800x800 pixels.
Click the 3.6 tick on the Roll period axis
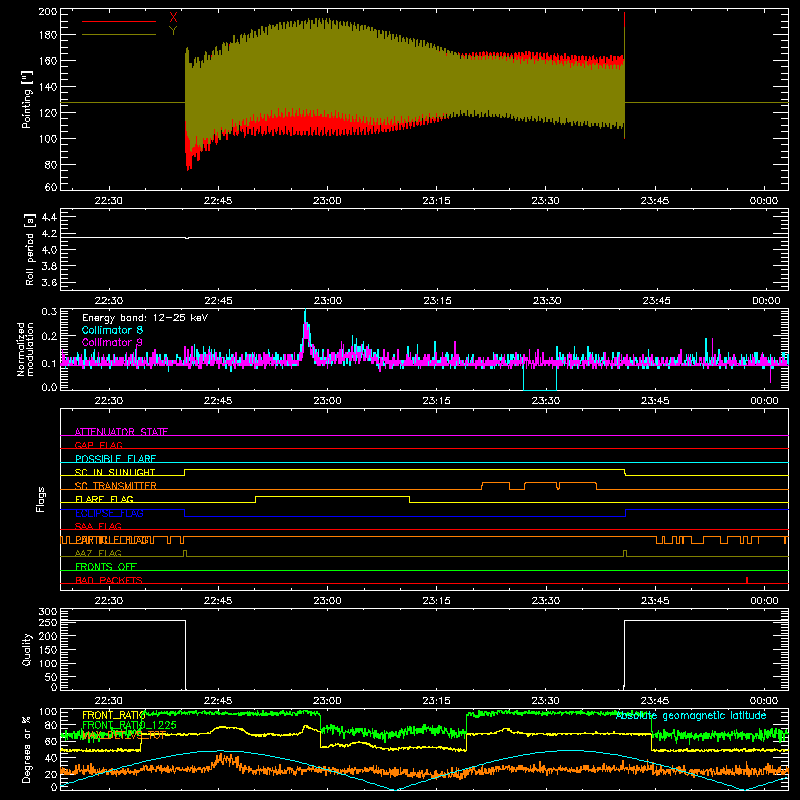pos(49,282)
